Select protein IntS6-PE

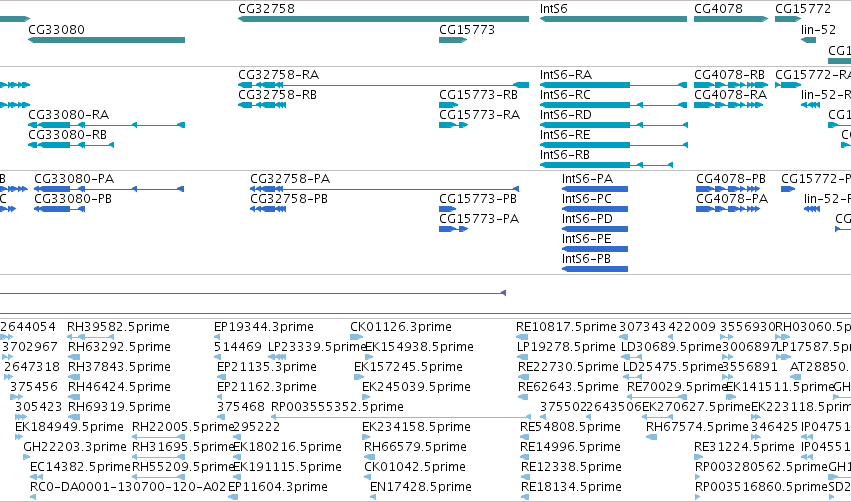point(587,239)
